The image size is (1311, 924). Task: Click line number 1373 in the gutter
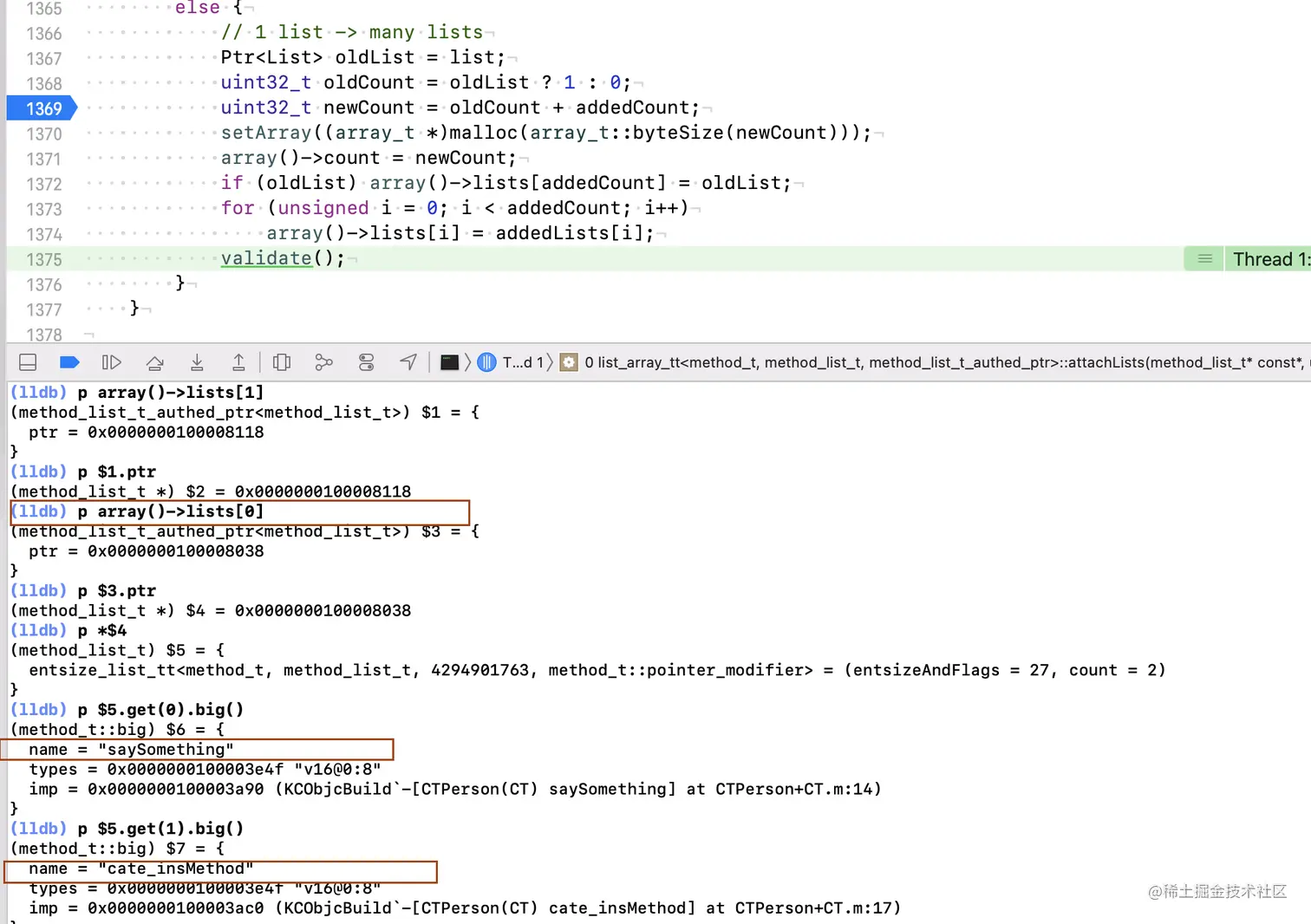point(44,210)
